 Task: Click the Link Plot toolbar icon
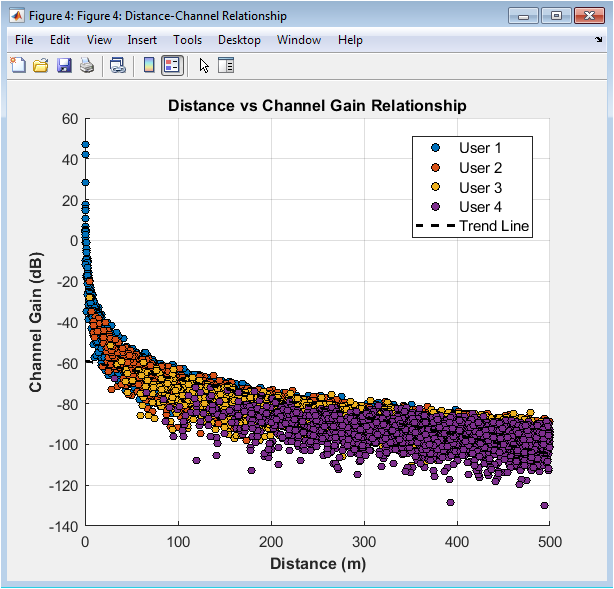pyautogui.click(x=118, y=66)
